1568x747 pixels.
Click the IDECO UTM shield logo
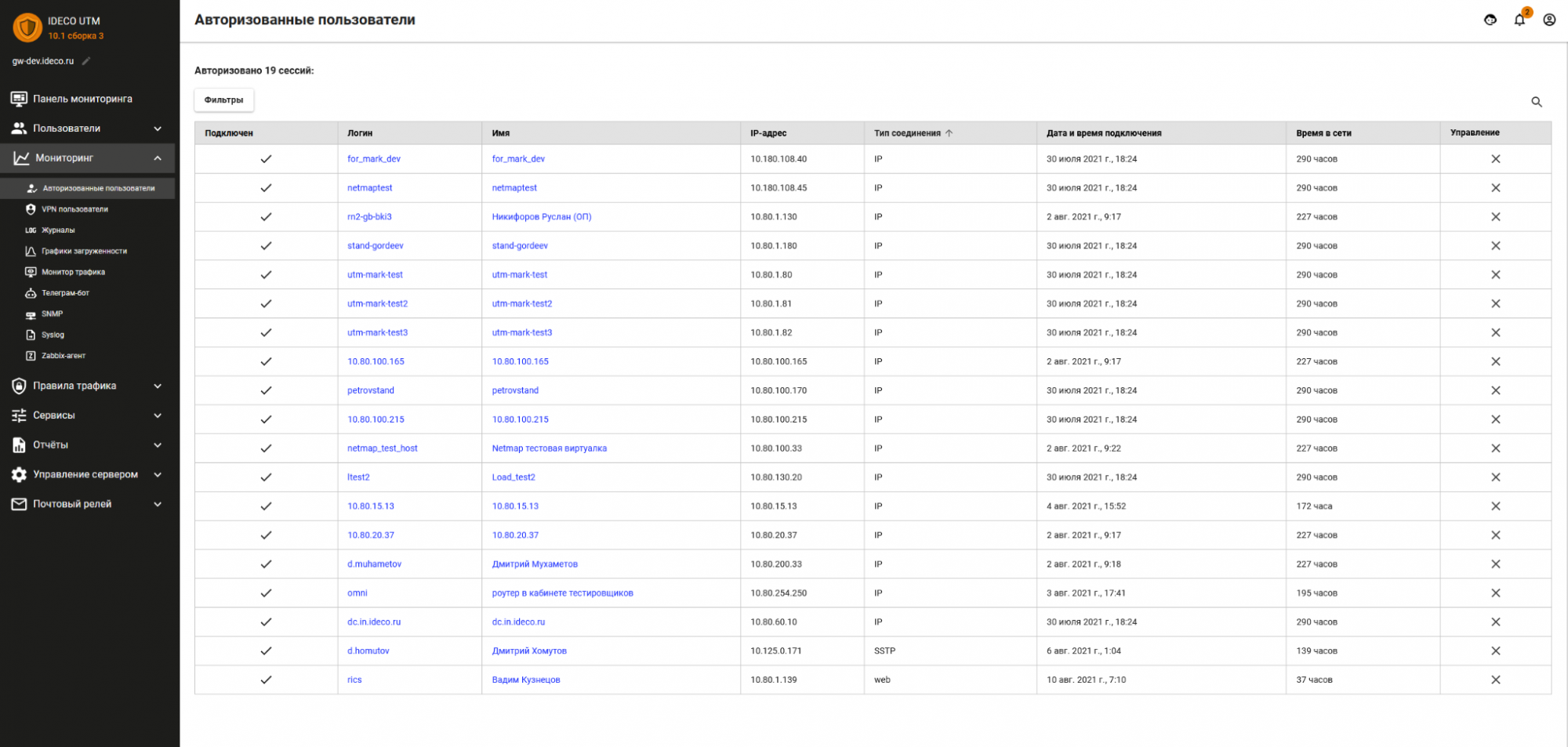tap(27, 27)
